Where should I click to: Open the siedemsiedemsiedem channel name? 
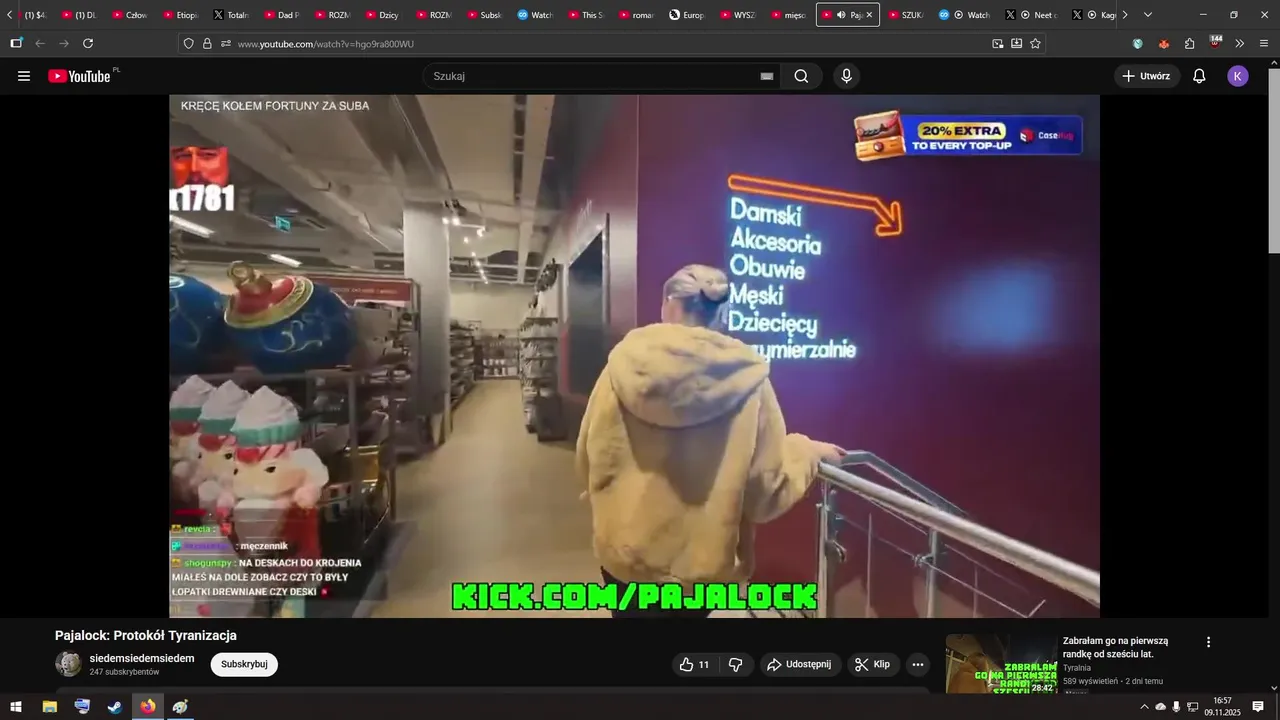[x=142, y=658]
